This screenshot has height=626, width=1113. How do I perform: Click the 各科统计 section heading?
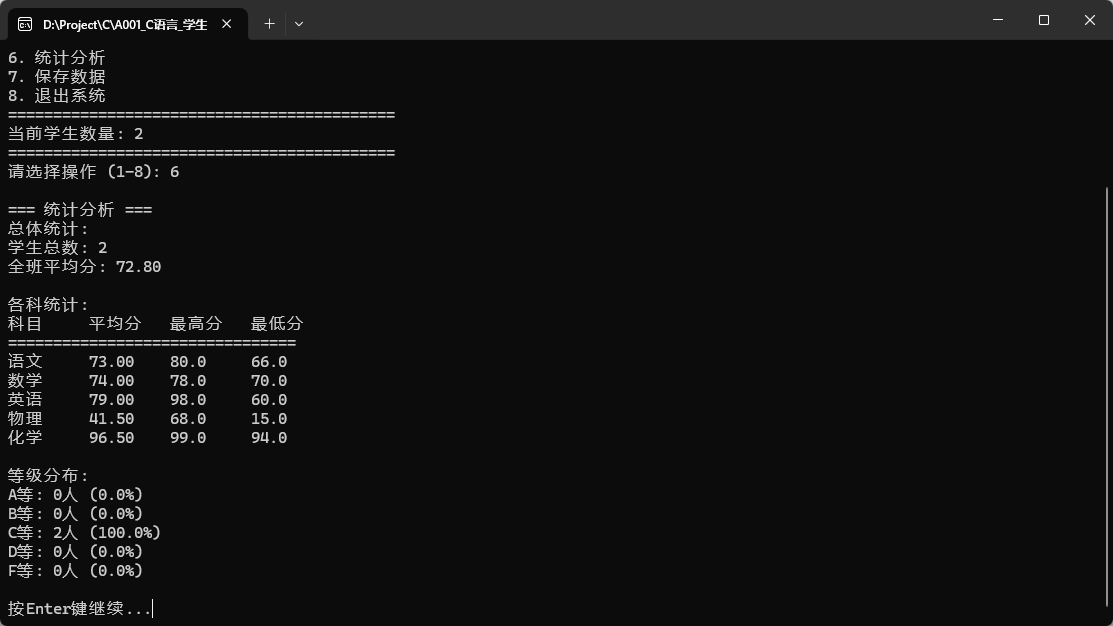click(44, 304)
